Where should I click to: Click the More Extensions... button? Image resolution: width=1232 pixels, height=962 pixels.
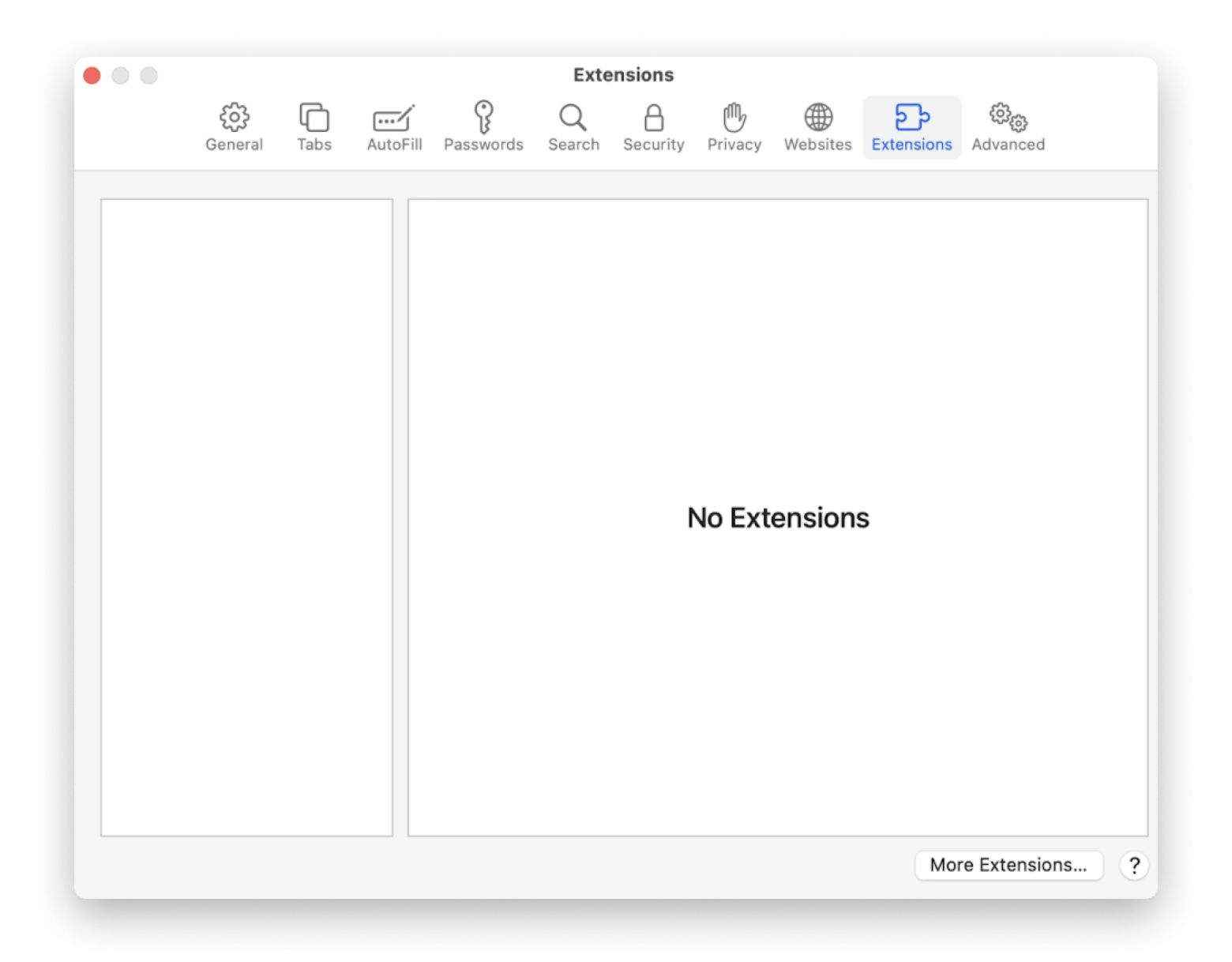[x=1009, y=865]
